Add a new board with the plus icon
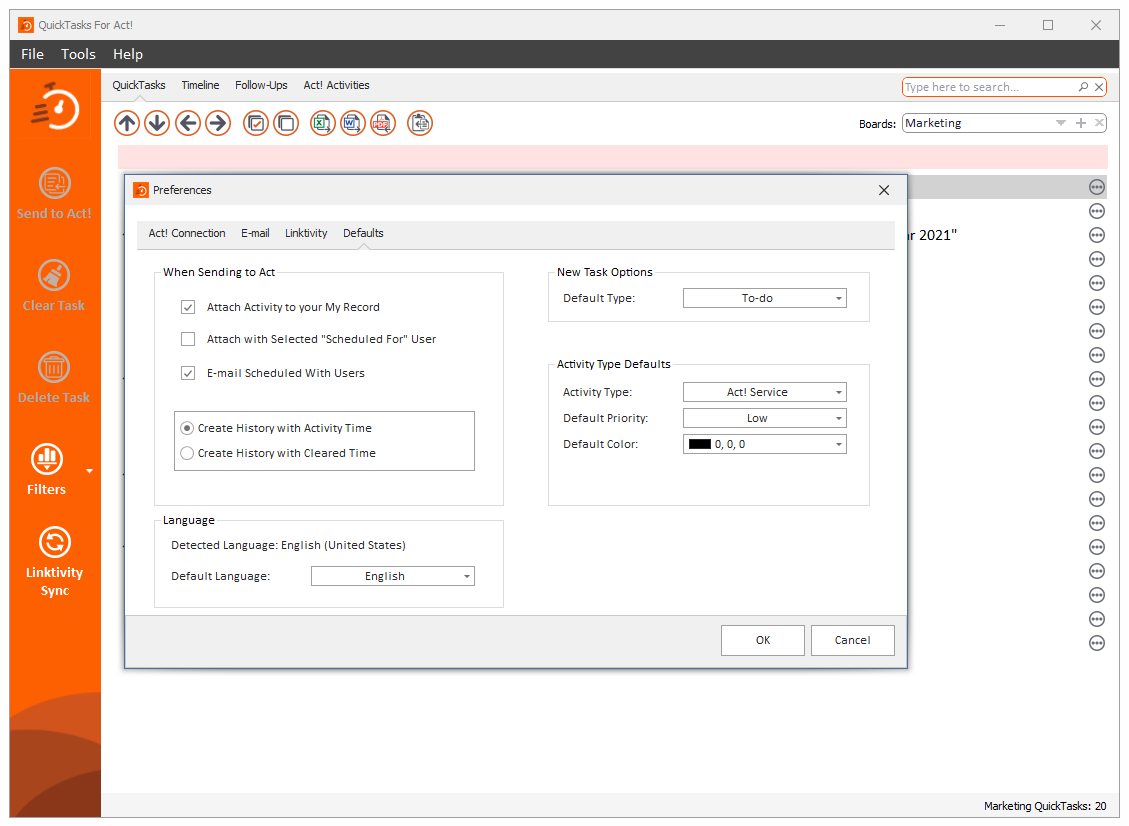The width and height of the screenshot is (1129, 826). pos(1081,123)
